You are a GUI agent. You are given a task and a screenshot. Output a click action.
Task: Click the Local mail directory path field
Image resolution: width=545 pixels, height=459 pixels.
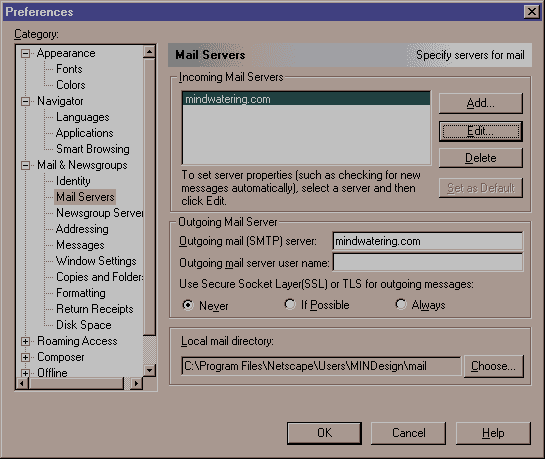[321, 366]
